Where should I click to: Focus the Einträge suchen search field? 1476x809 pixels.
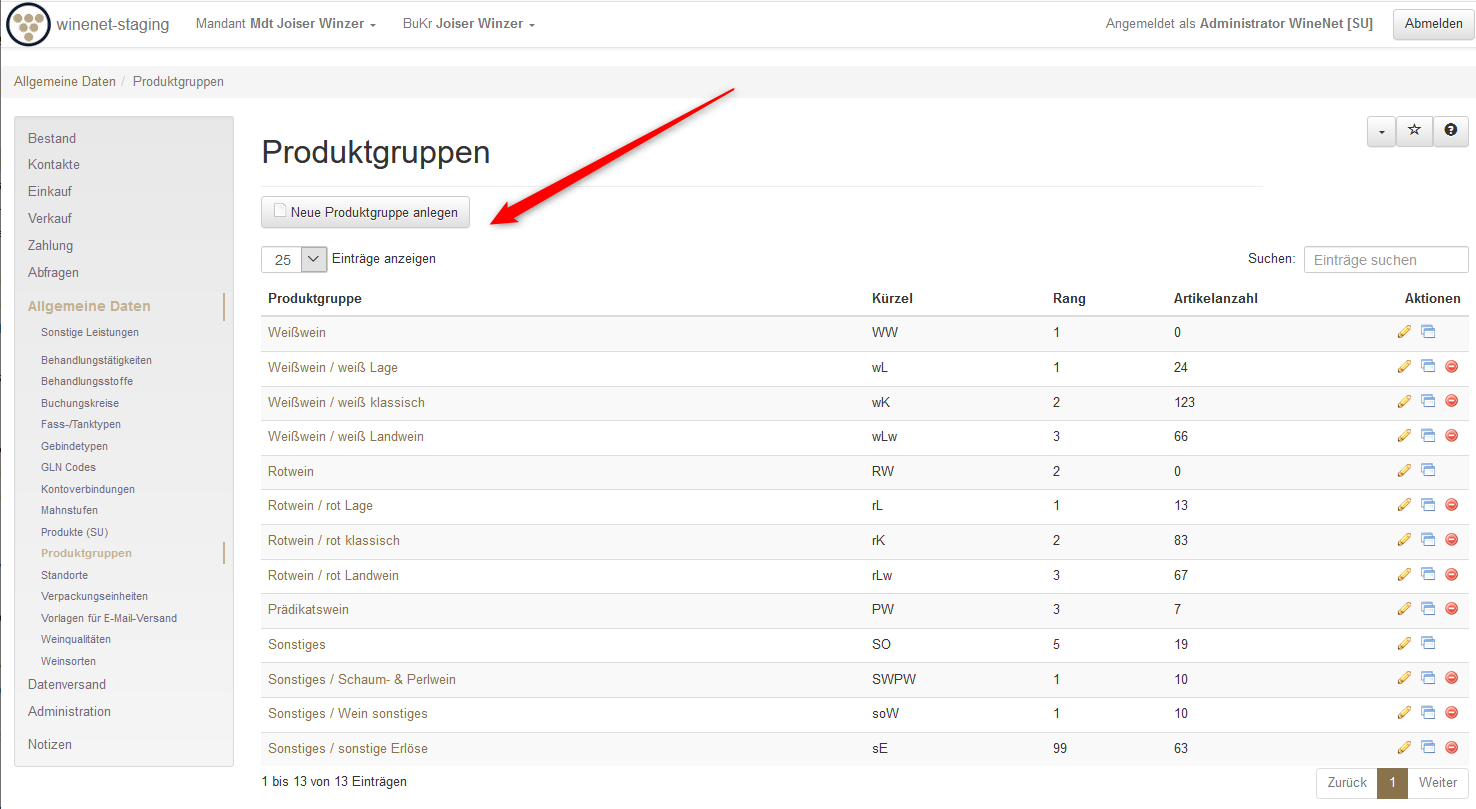coord(1385,260)
